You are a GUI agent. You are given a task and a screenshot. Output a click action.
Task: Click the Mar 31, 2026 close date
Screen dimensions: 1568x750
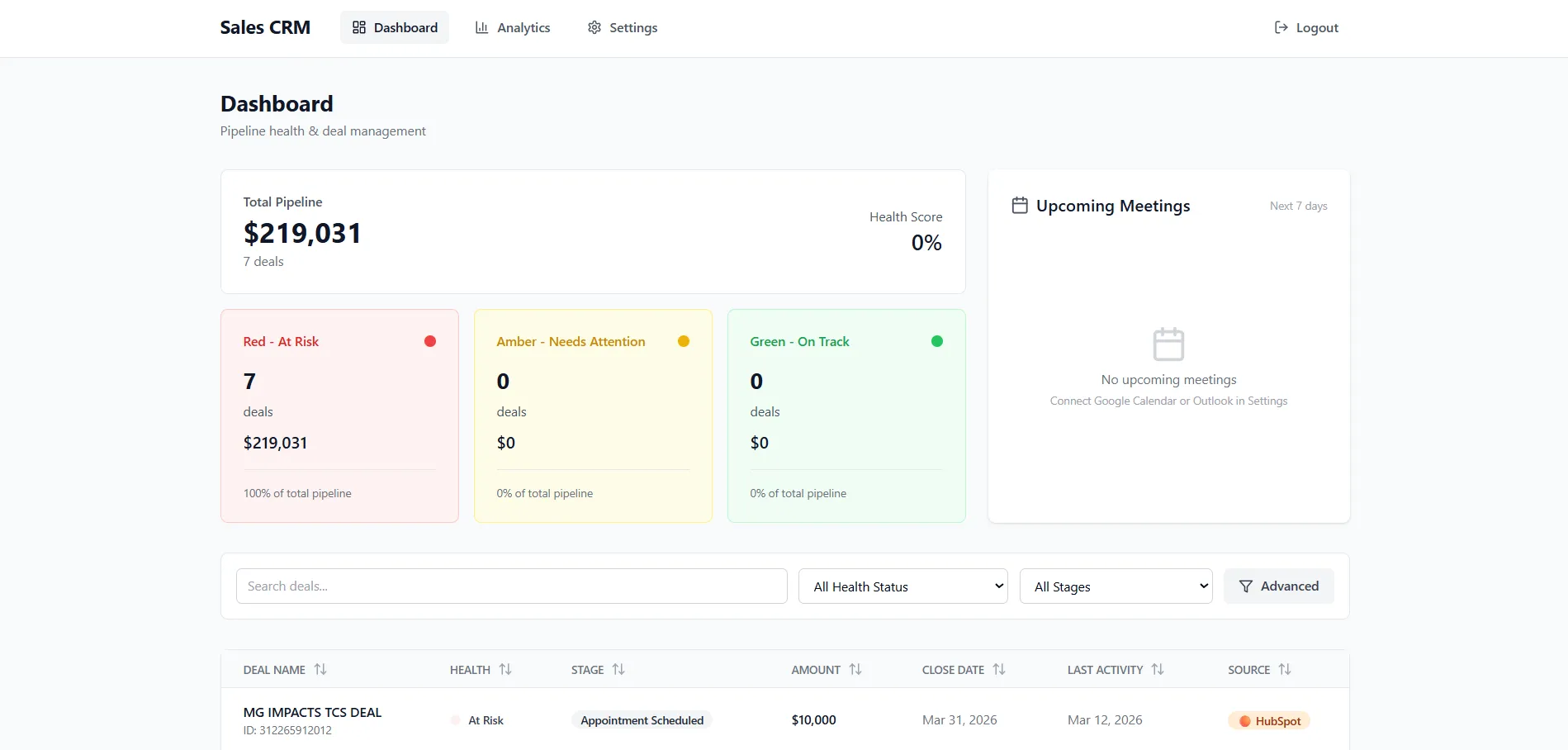pyautogui.click(x=959, y=720)
